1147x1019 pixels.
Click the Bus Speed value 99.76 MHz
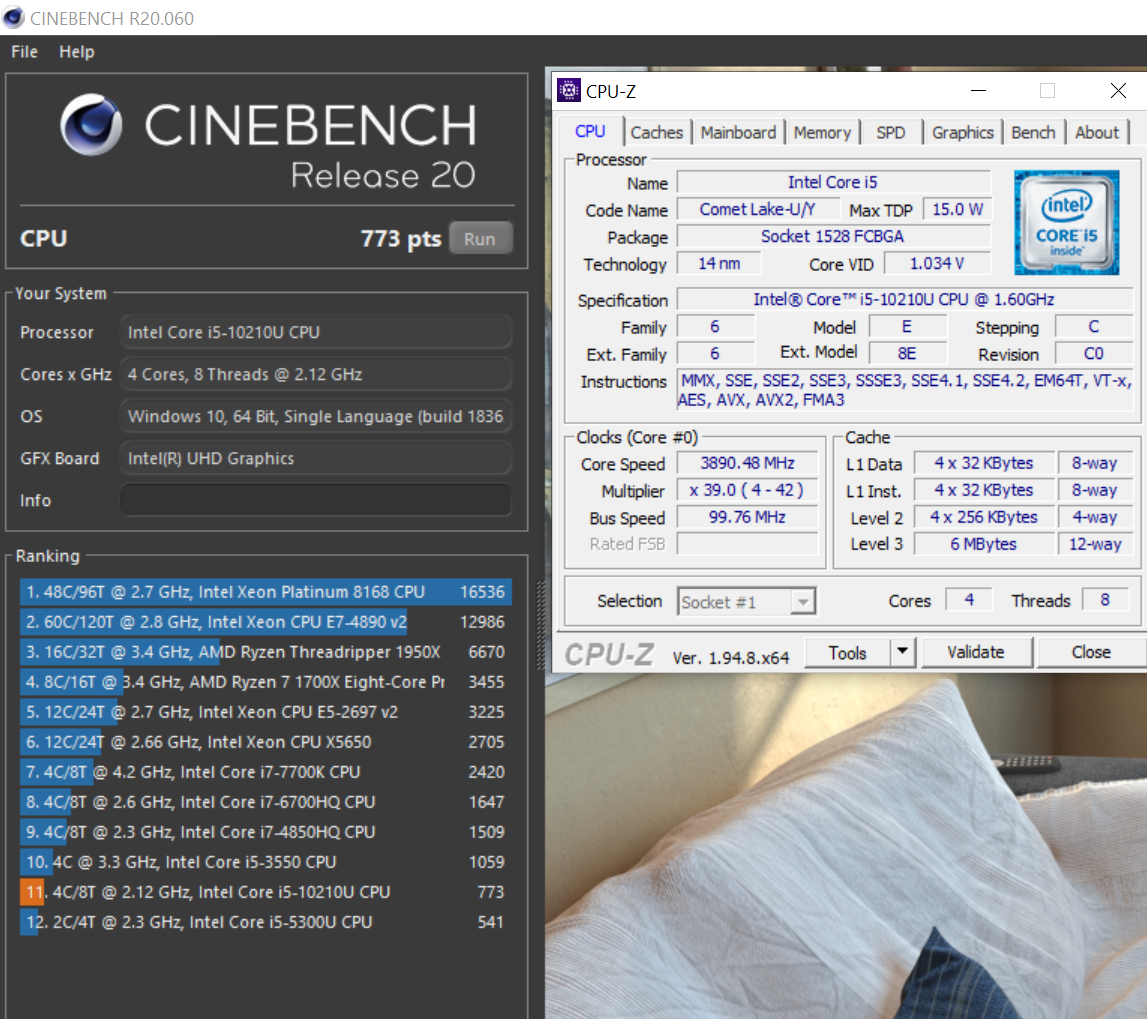tap(747, 517)
